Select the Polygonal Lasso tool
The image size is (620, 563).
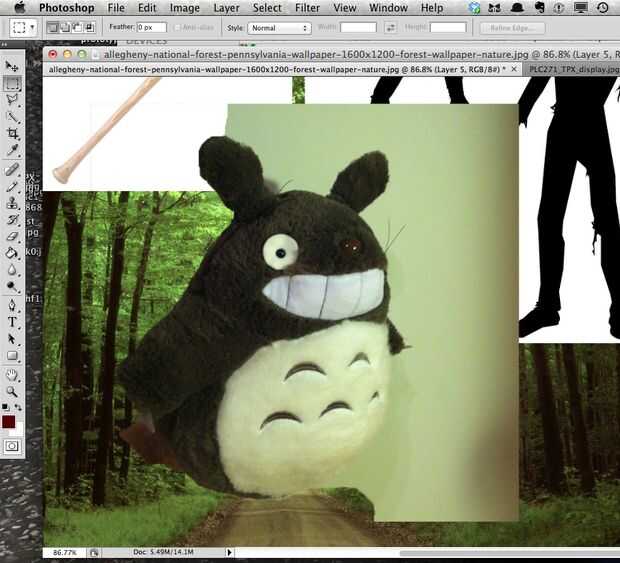12,100
